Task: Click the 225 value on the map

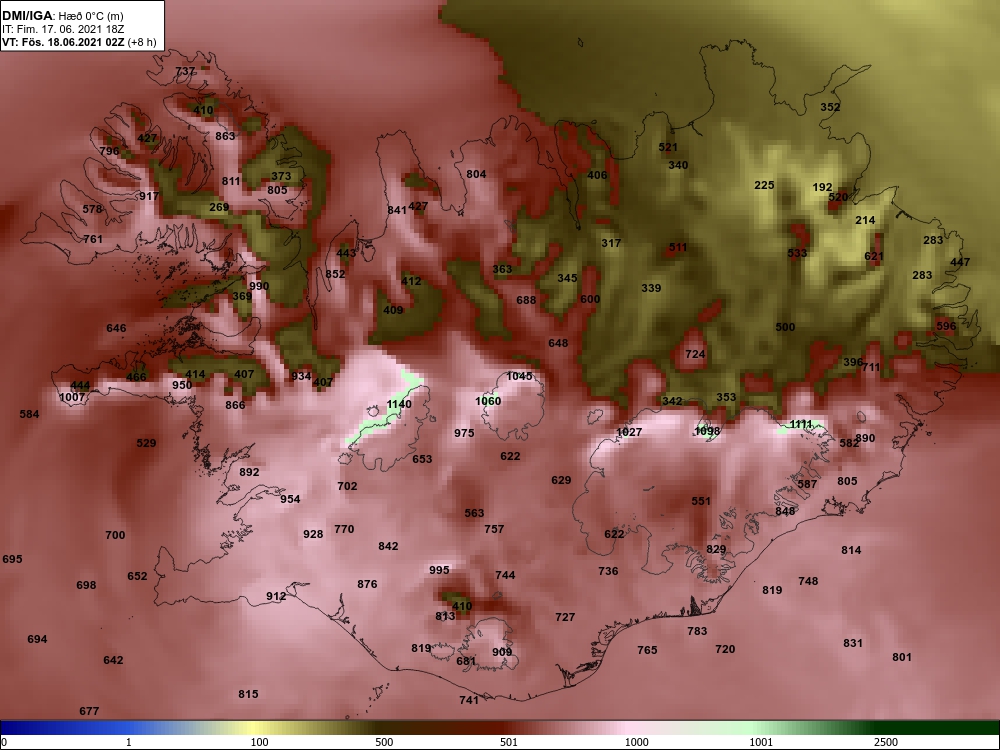Action: tap(764, 185)
